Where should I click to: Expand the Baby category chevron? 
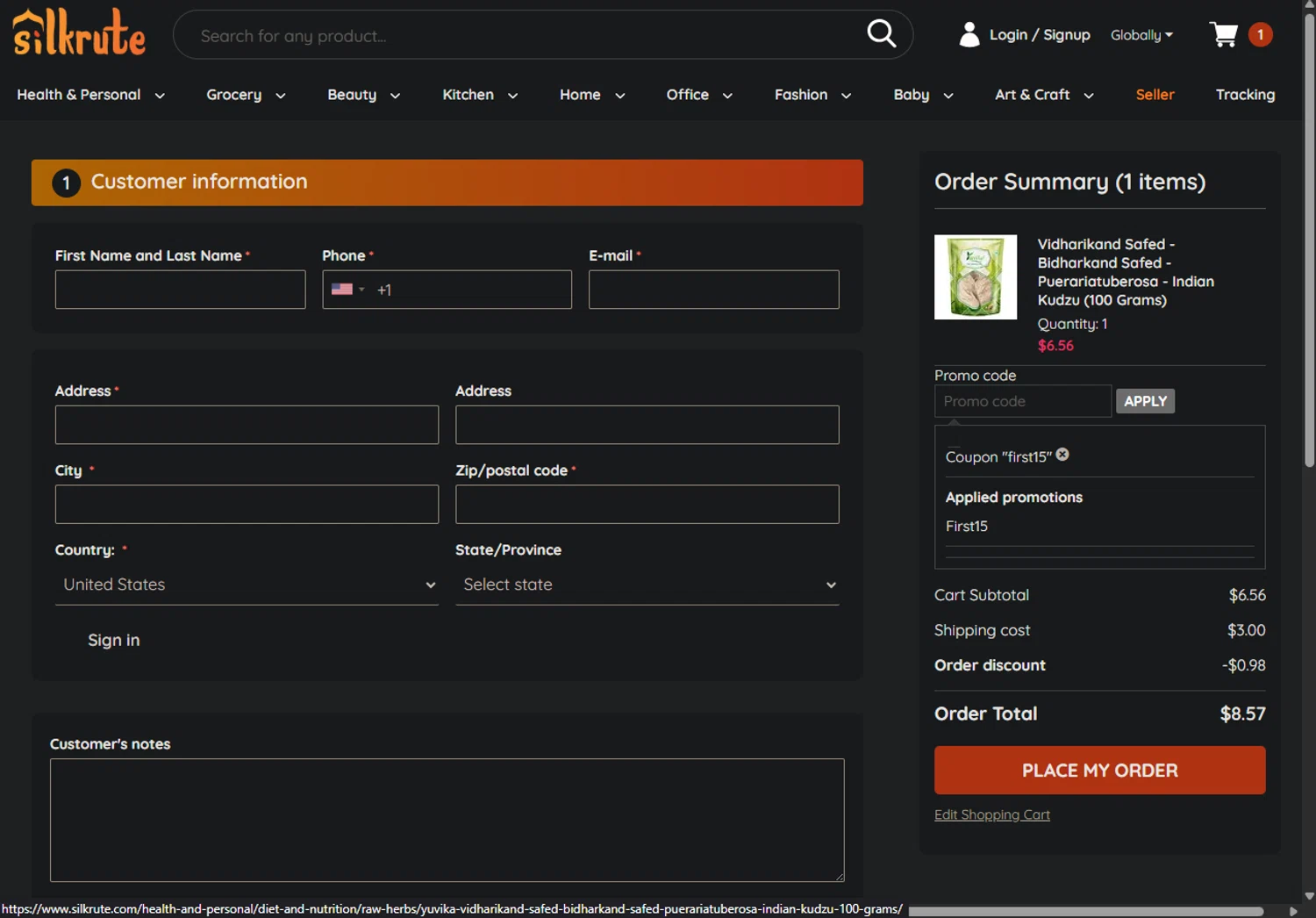(x=948, y=96)
